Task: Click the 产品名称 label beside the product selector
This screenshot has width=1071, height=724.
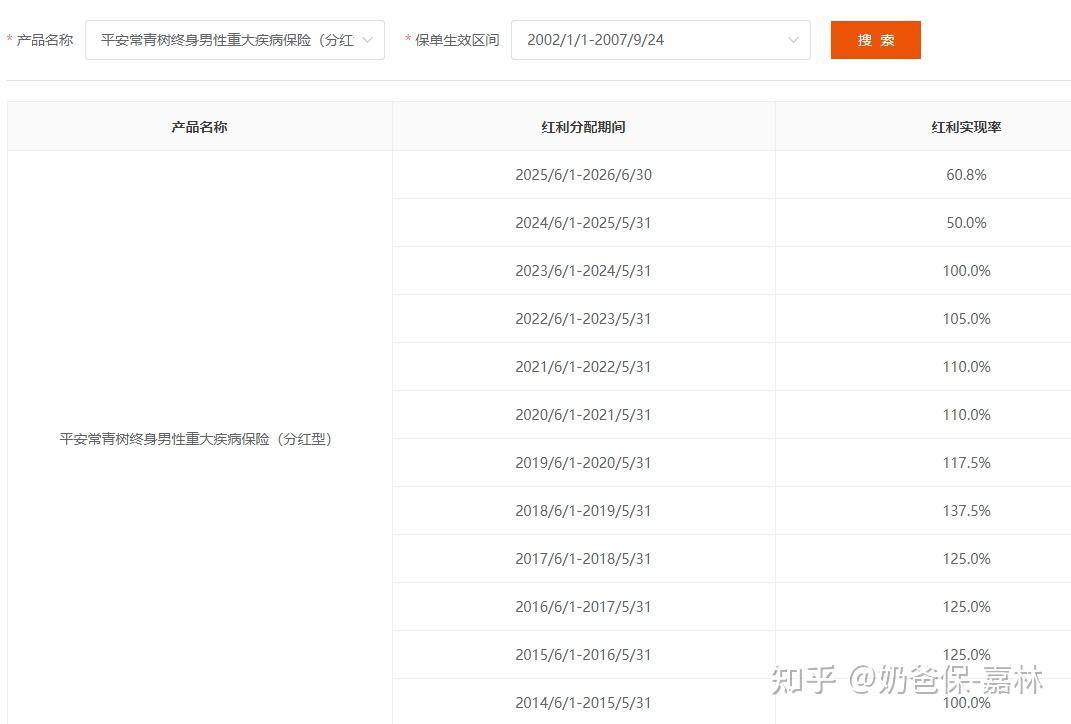Action: coord(44,40)
